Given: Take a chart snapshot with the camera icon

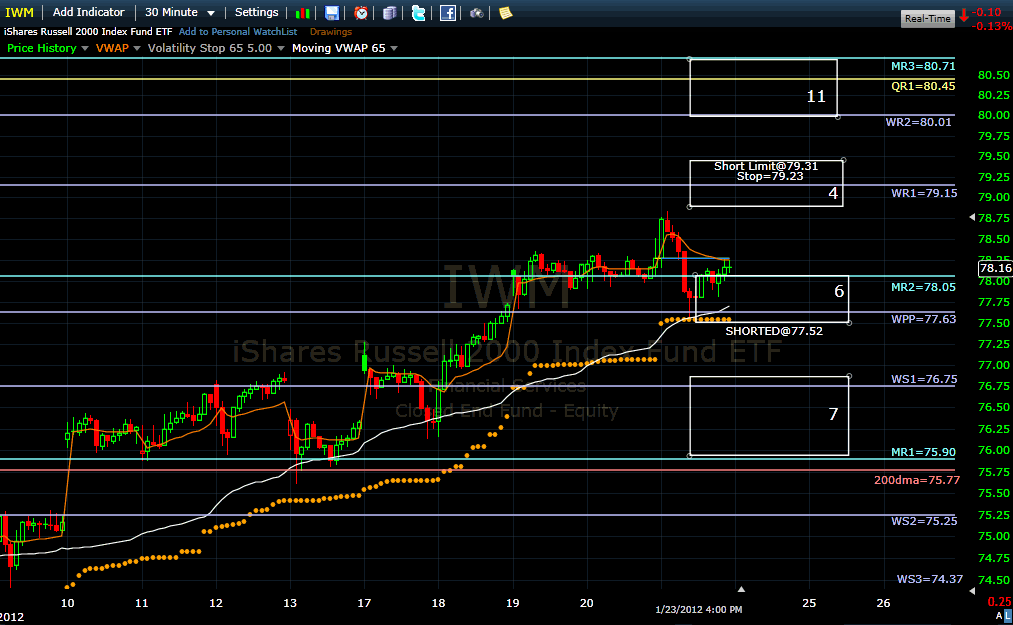Looking at the screenshot, I should point(477,13).
